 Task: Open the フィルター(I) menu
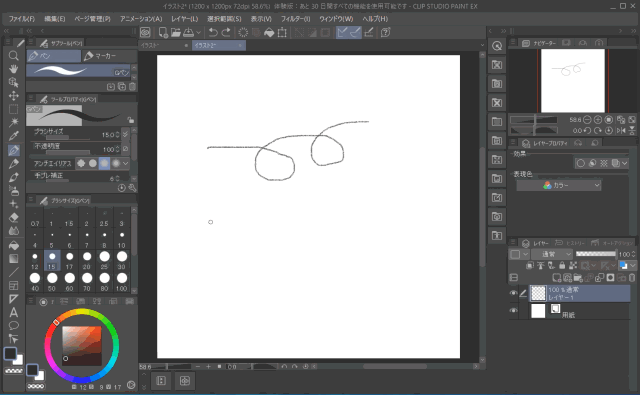coord(296,19)
